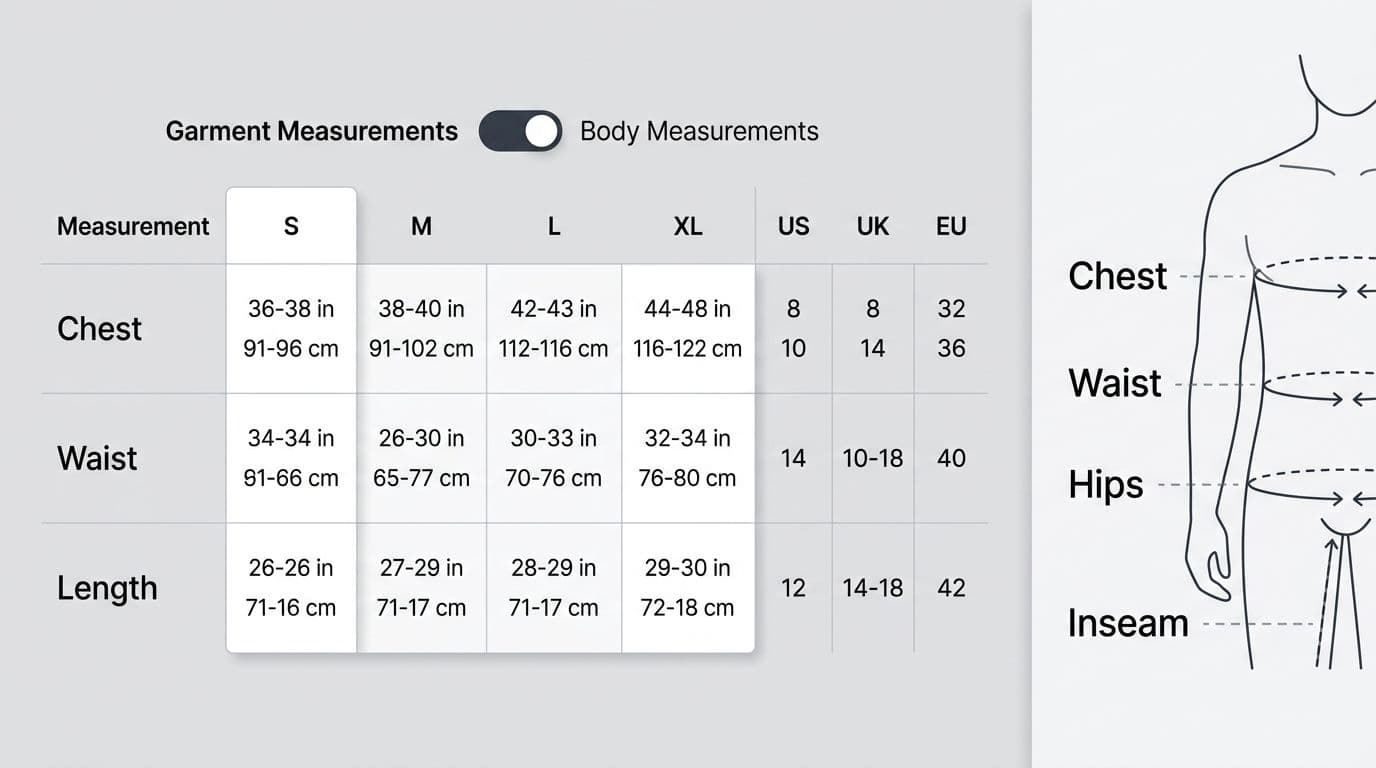Click the Garment Measurements text link

pos(311,131)
